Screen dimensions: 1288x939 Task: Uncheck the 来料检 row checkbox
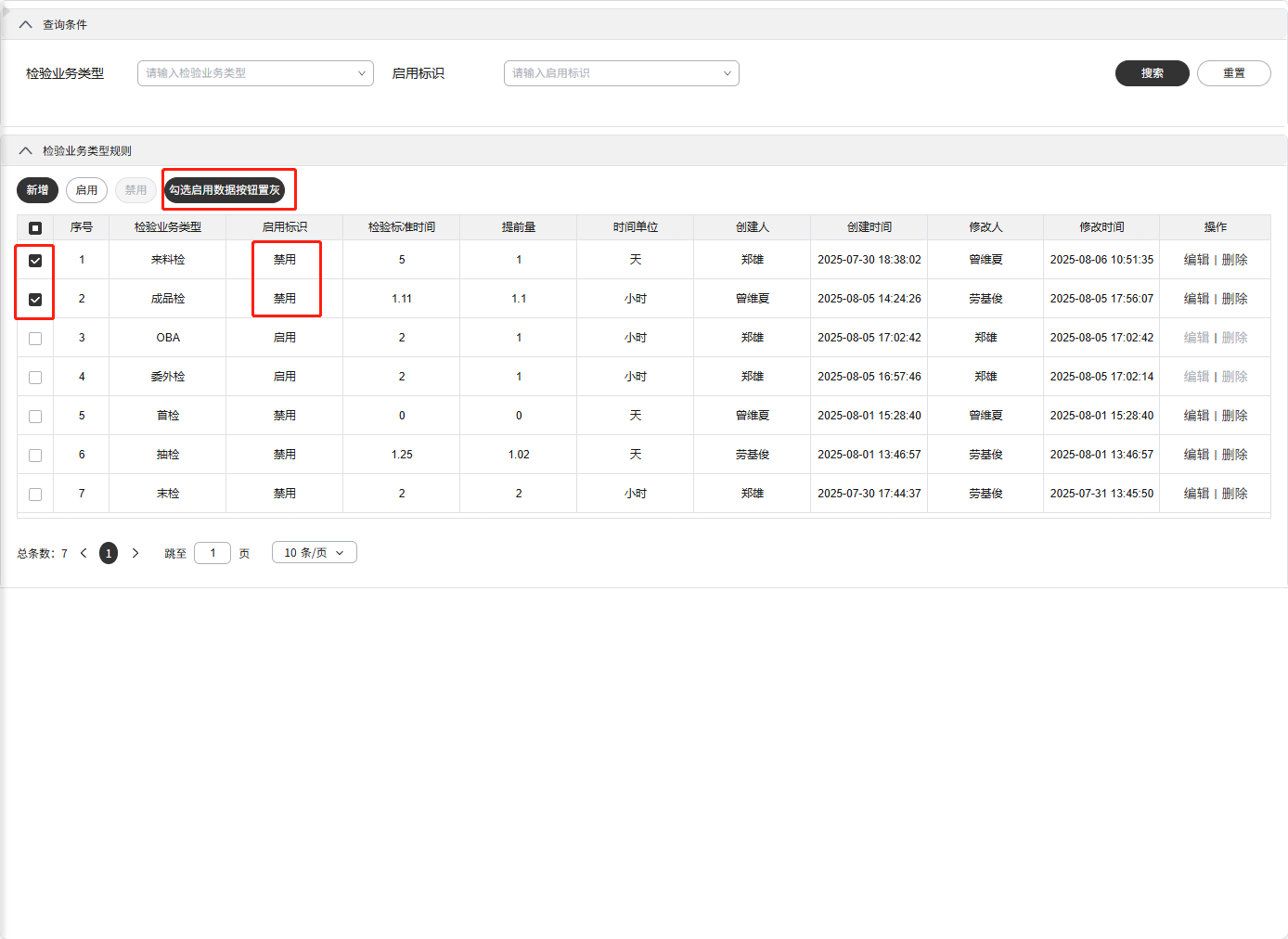pyautogui.click(x=35, y=261)
